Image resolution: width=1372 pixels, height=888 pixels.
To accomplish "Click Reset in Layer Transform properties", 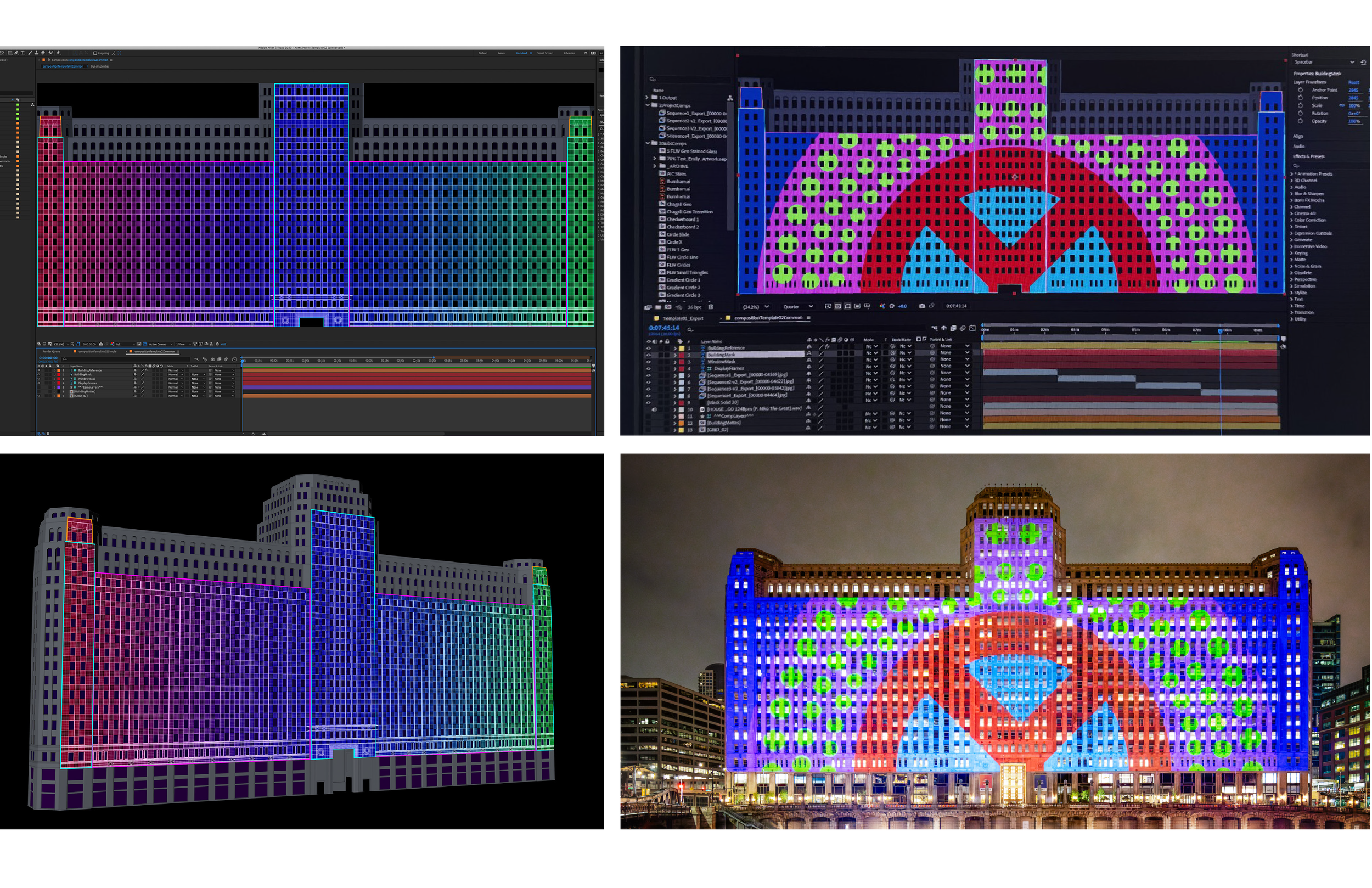I will click(1353, 82).
